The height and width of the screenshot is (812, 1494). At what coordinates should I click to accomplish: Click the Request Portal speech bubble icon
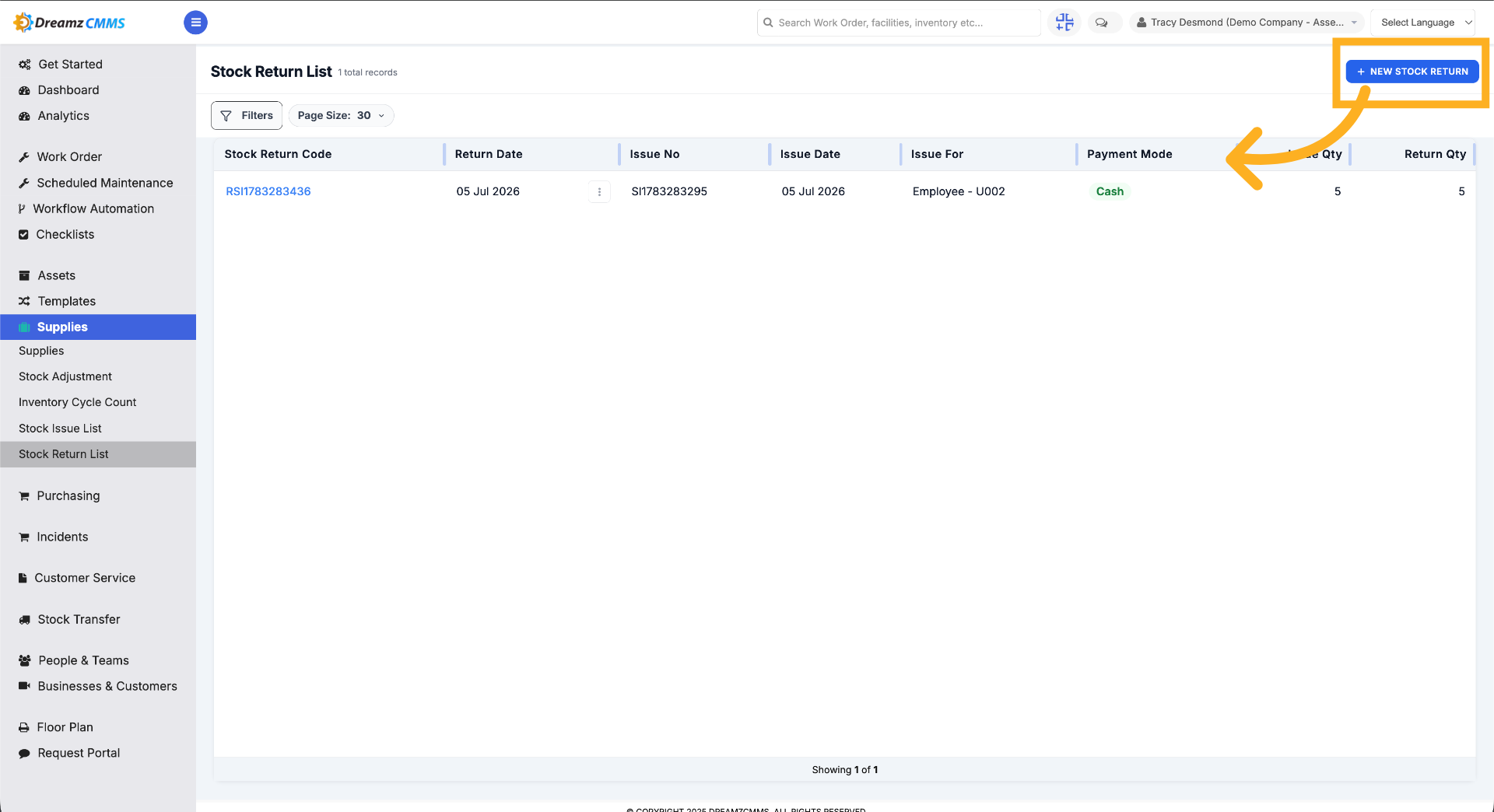(24, 753)
